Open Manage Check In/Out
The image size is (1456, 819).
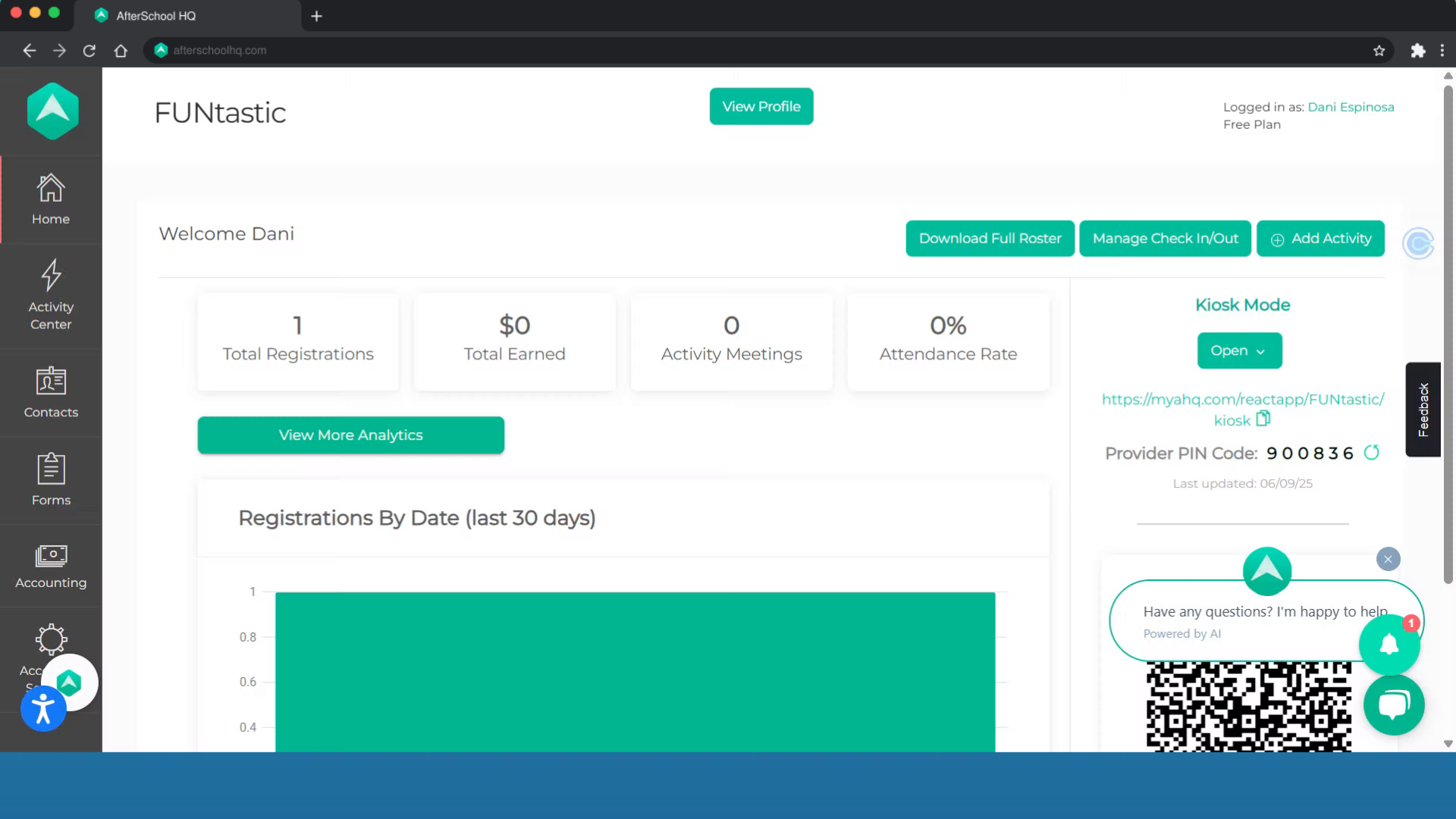click(x=1165, y=239)
